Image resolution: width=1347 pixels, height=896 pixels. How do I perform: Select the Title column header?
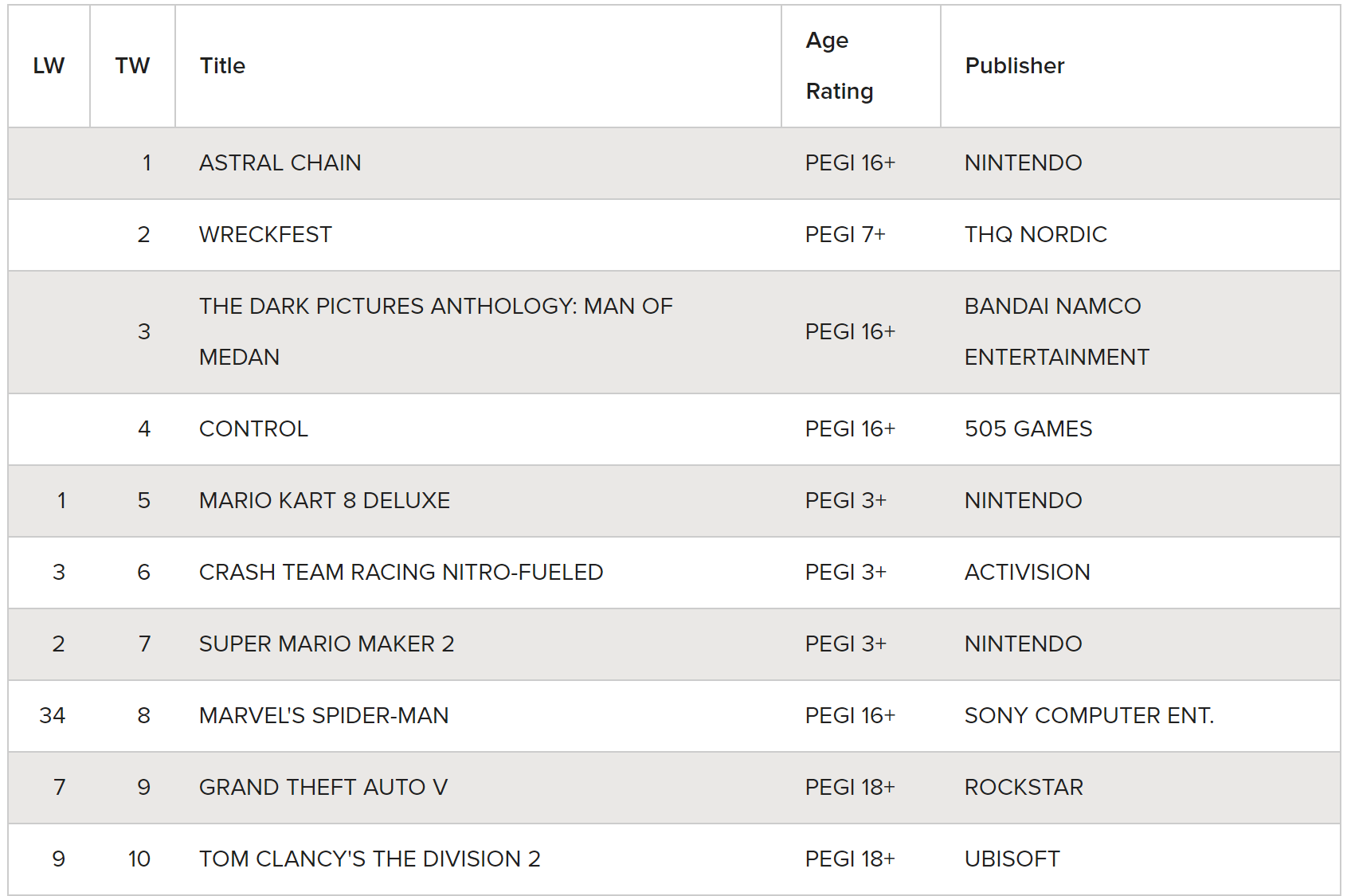tap(222, 66)
